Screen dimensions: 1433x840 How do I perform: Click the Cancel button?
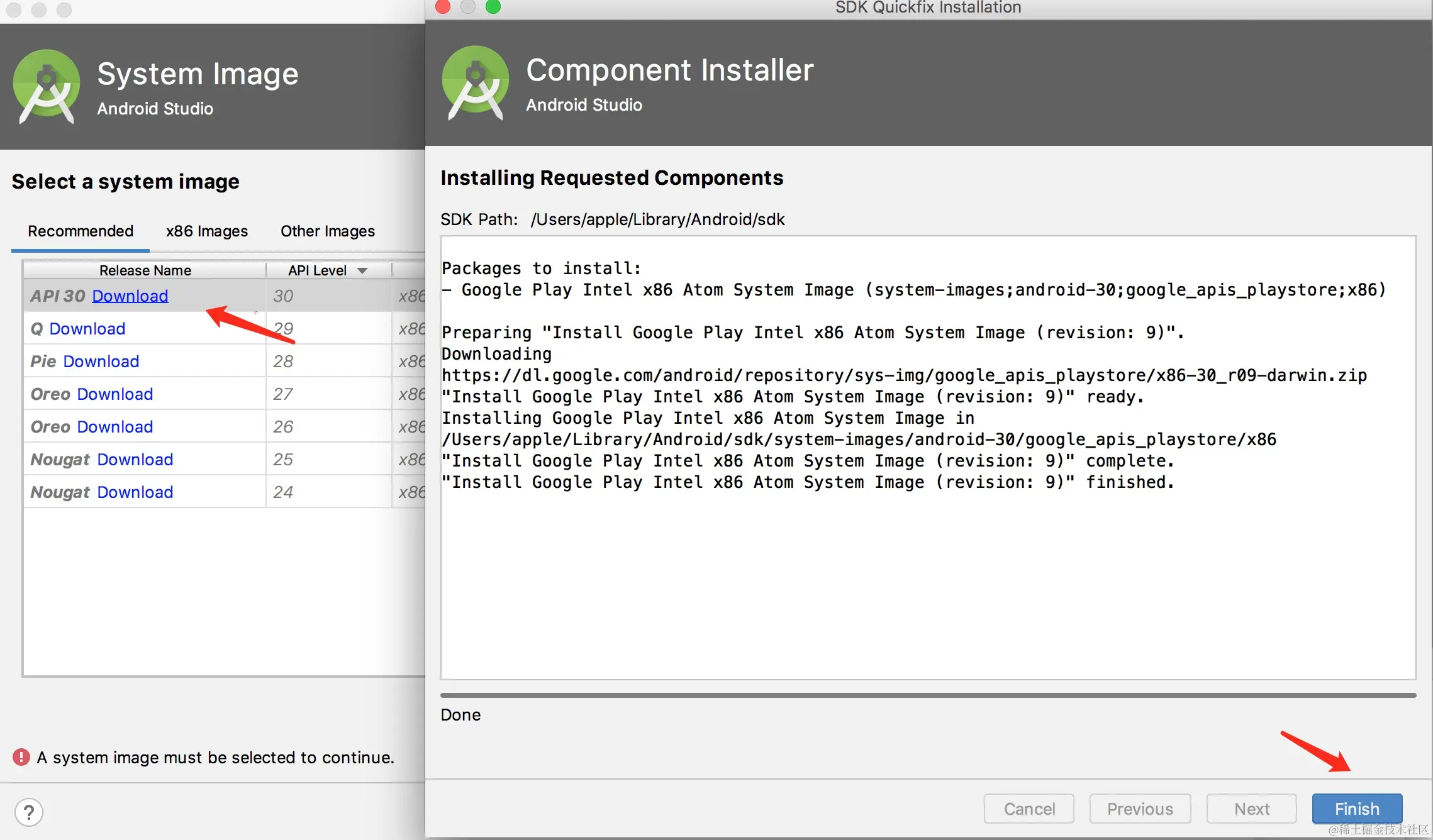[x=1029, y=809]
